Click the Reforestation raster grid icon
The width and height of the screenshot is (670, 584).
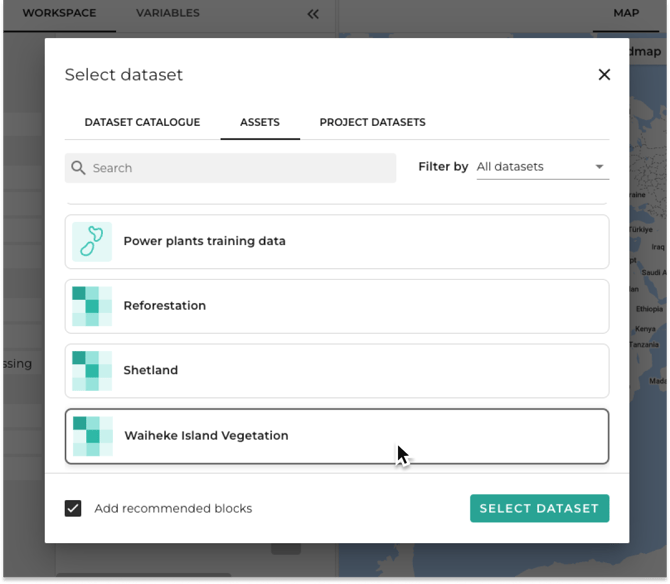click(92, 306)
